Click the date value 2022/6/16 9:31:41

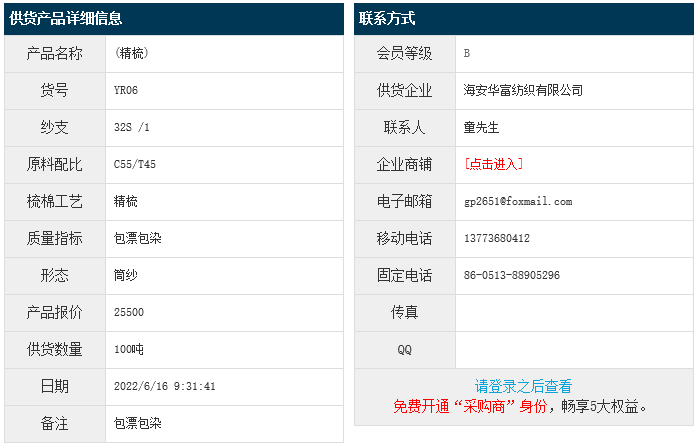pos(165,386)
